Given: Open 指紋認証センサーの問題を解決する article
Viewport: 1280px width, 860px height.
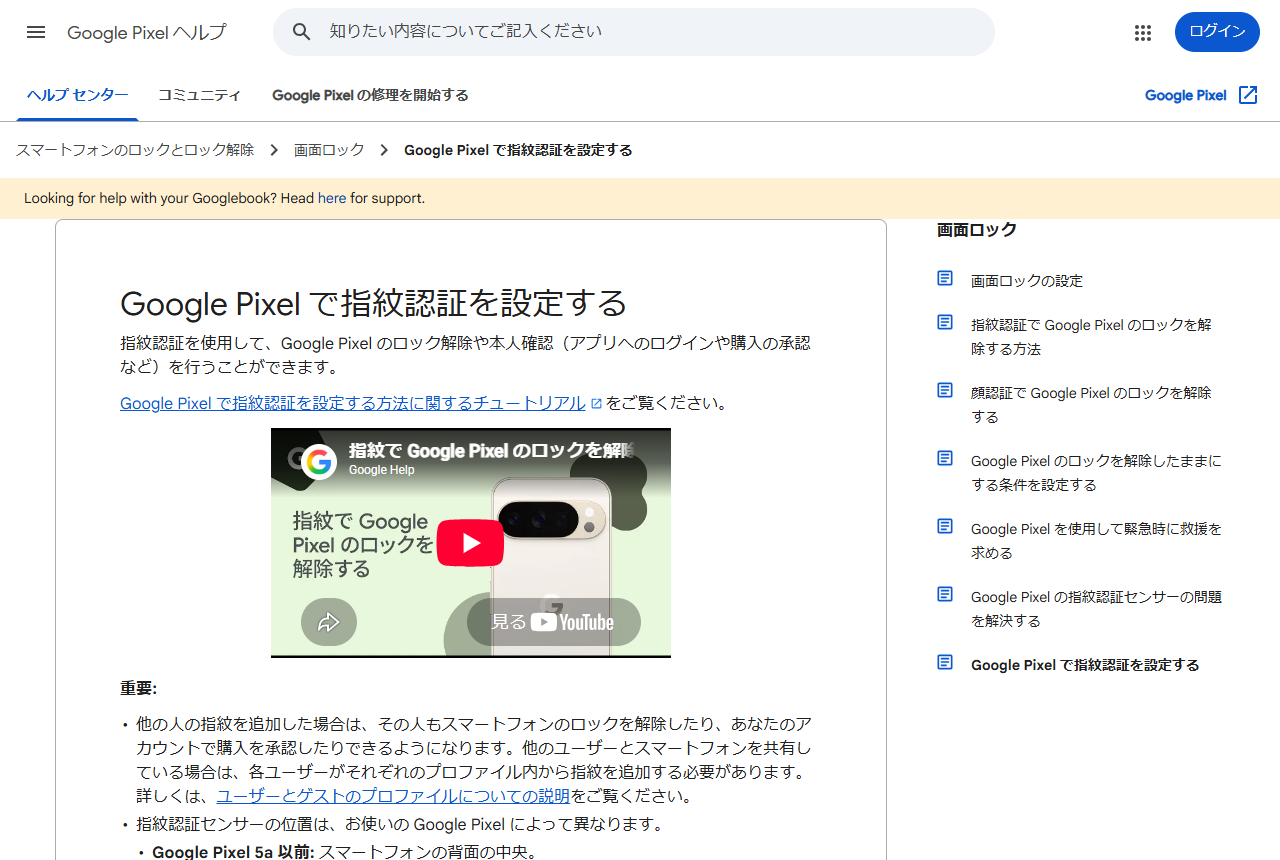Looking at the screenshot, I should coord(1096,609).
